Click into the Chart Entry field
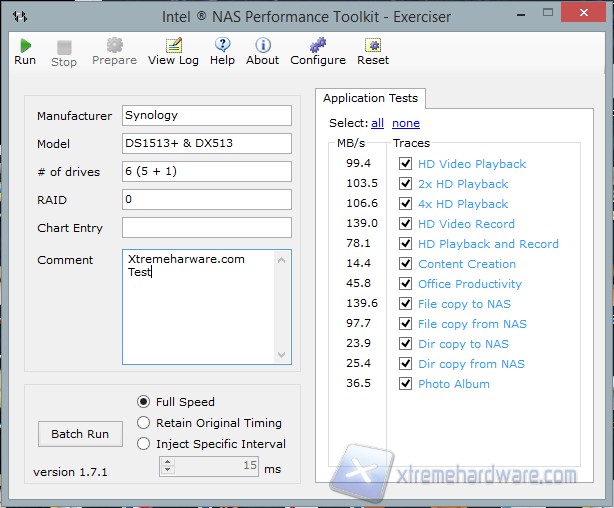614x508 pixels. (206, 228)
